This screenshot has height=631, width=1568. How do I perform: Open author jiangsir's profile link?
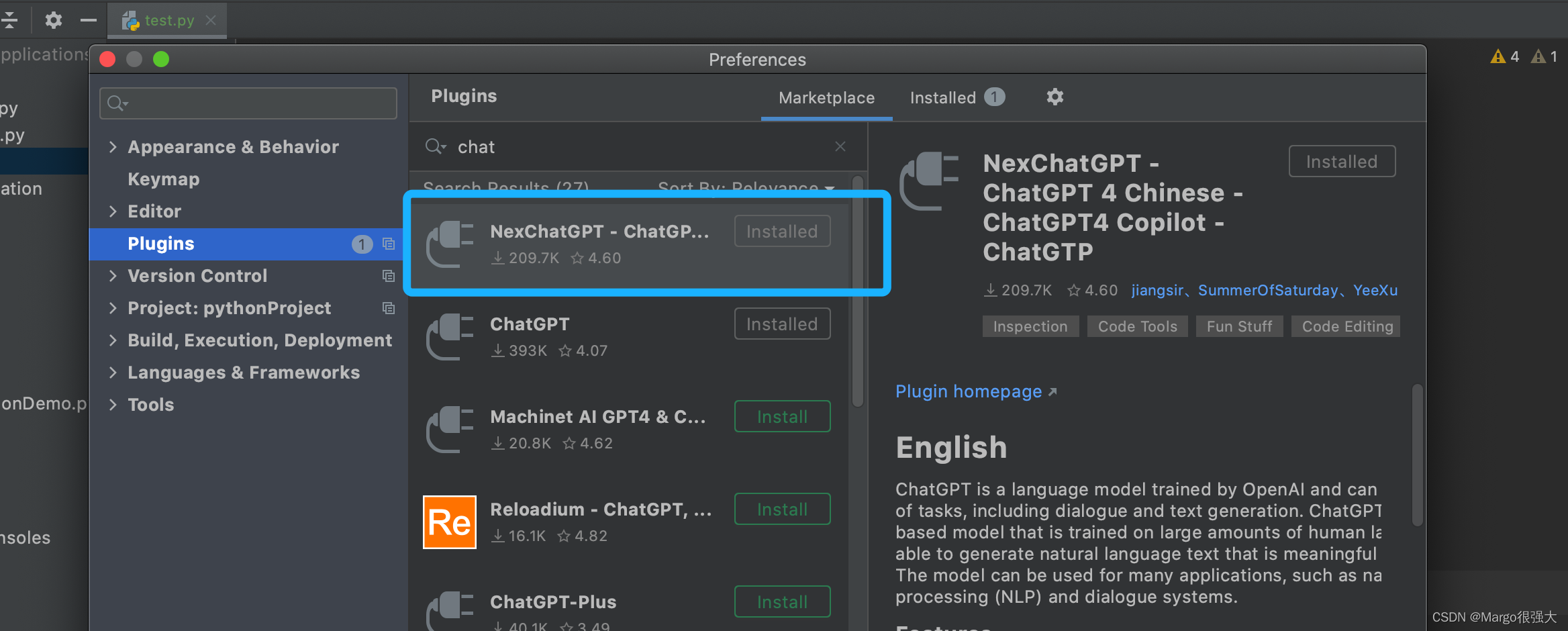coord(1157,290)
